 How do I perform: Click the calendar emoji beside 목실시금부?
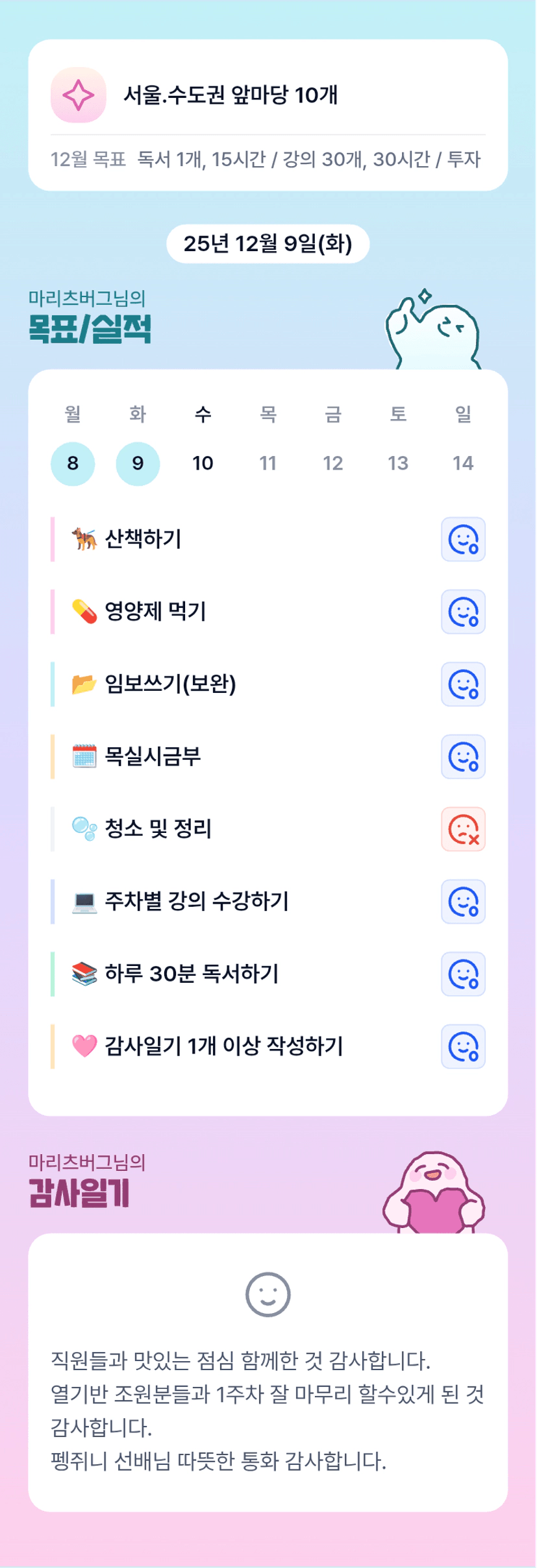84,756
